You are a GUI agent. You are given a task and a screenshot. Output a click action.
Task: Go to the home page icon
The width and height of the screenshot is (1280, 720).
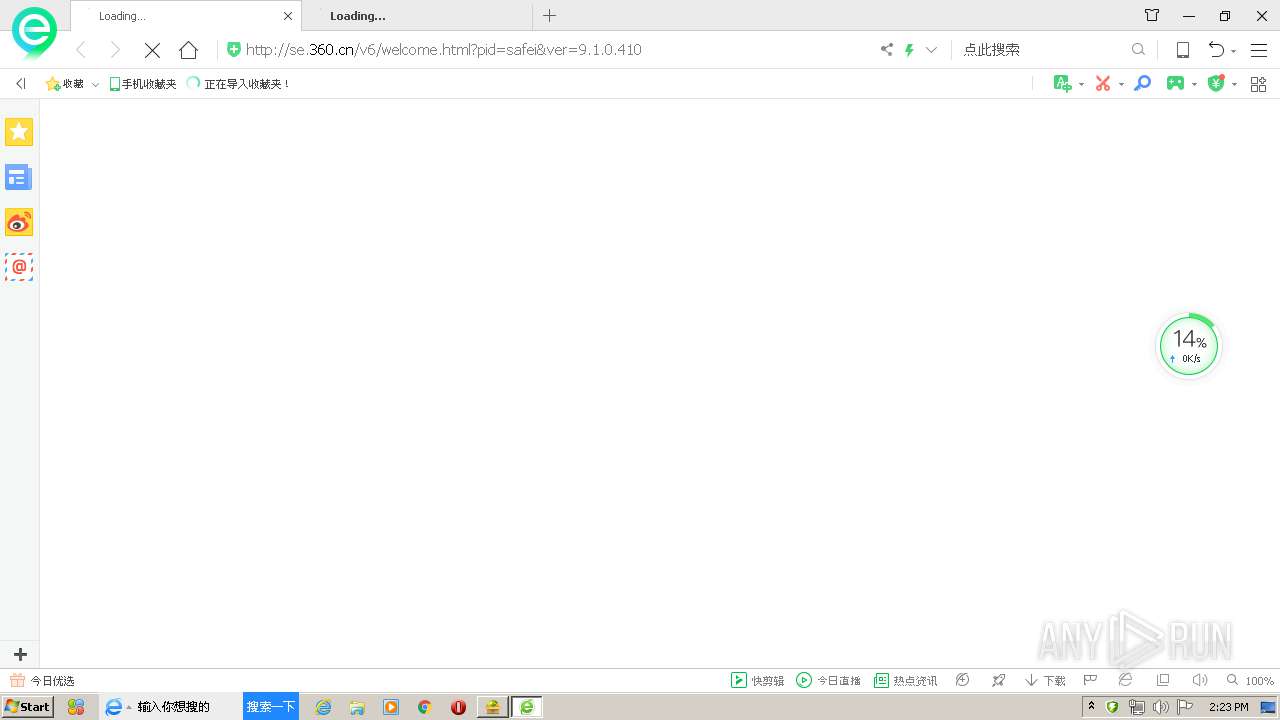(x=188, y=50)
